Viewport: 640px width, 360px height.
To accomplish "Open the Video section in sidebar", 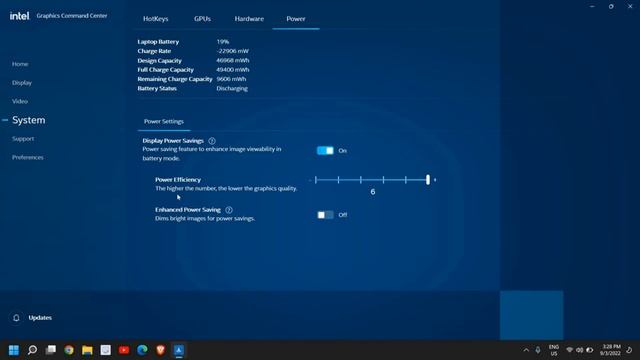I will click(x=20, y=101).
